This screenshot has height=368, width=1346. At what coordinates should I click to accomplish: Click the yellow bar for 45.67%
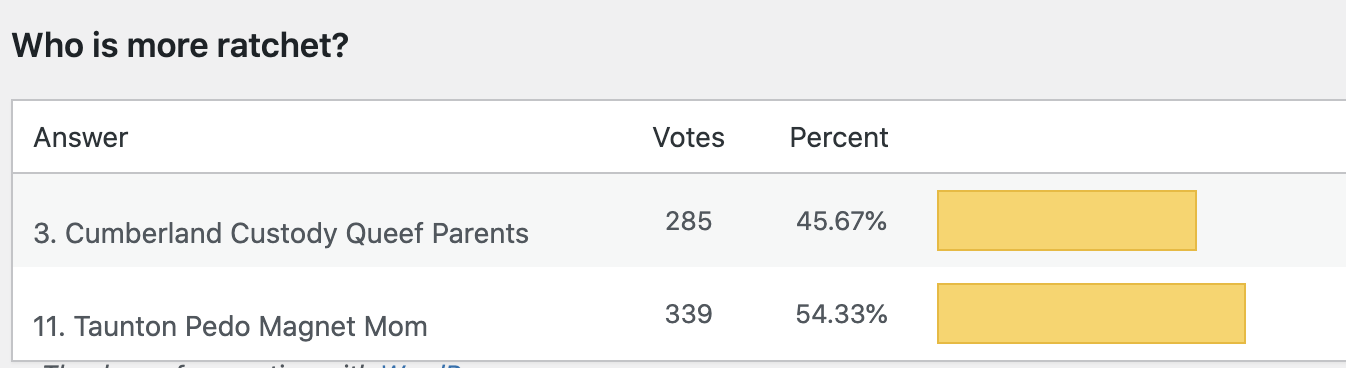pos(1067,220)
